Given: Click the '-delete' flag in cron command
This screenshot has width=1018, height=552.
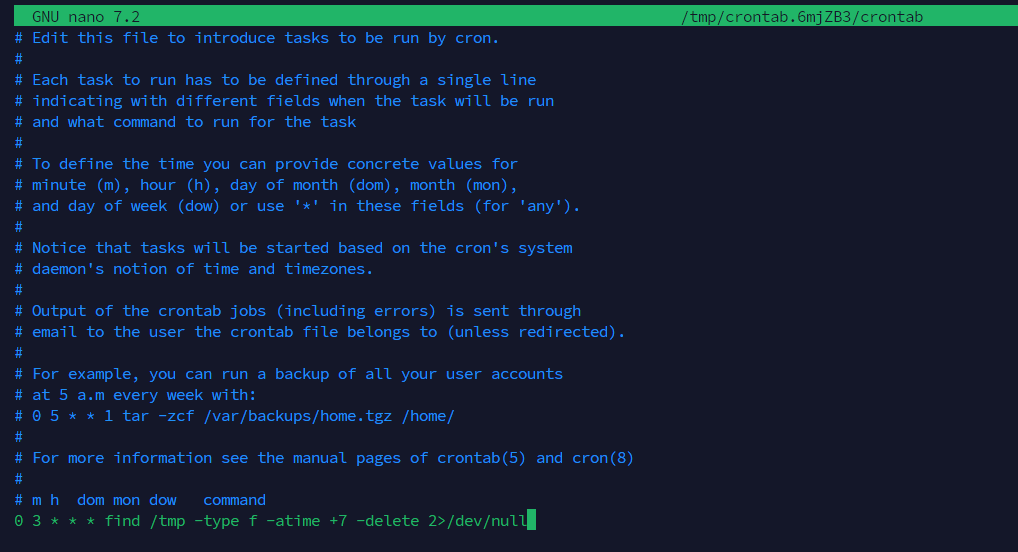Looking at the screenshot, I should coord(388,521).
